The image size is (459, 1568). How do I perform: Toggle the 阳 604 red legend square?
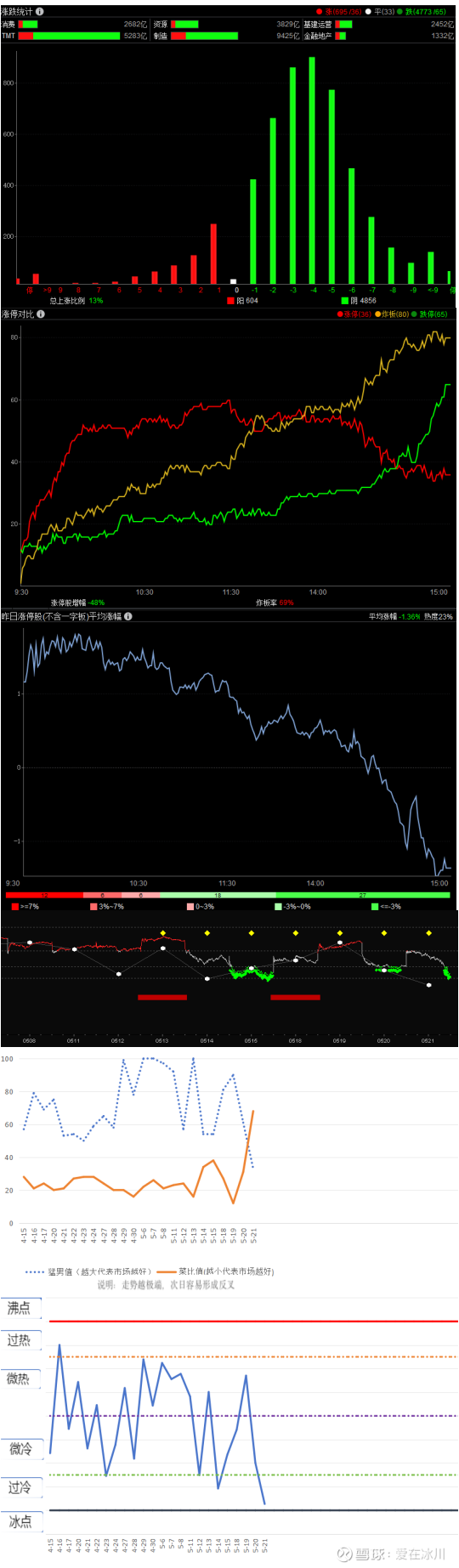pos(230,300)
